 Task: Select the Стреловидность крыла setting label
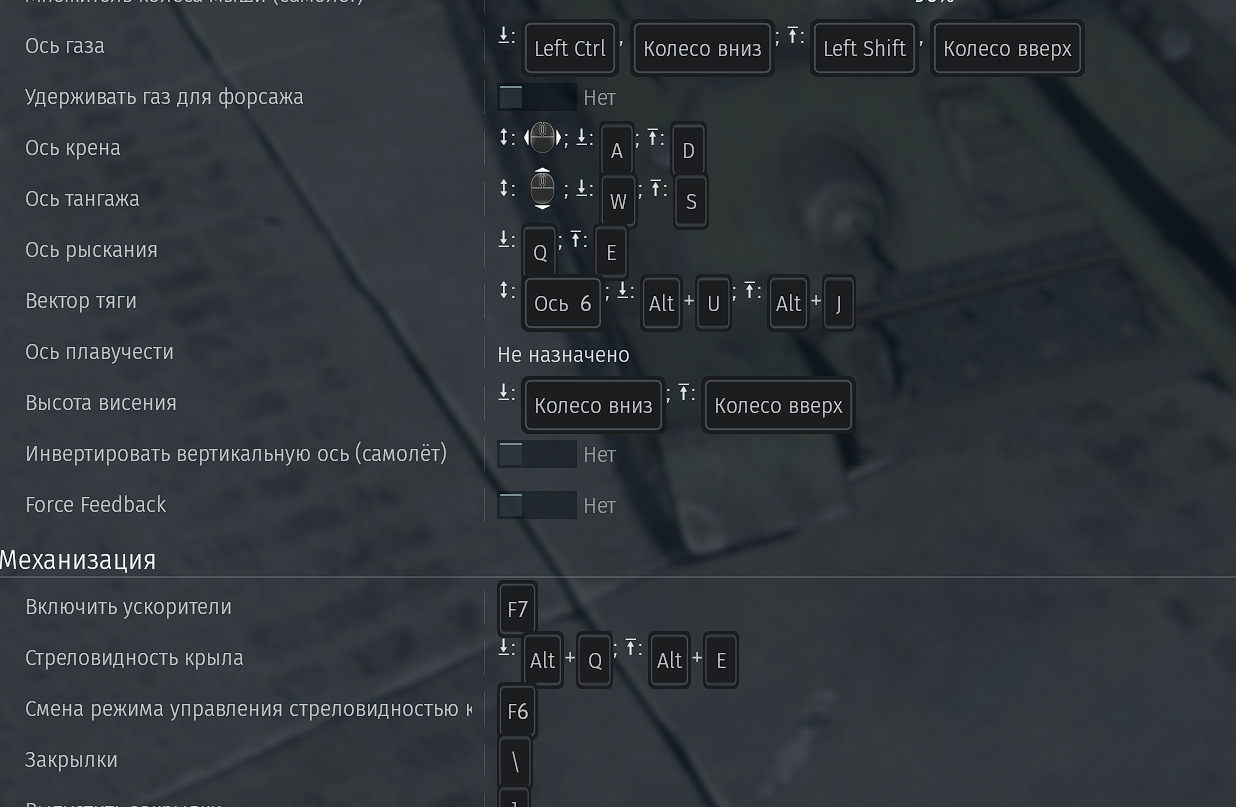click(x=134, y=658)
